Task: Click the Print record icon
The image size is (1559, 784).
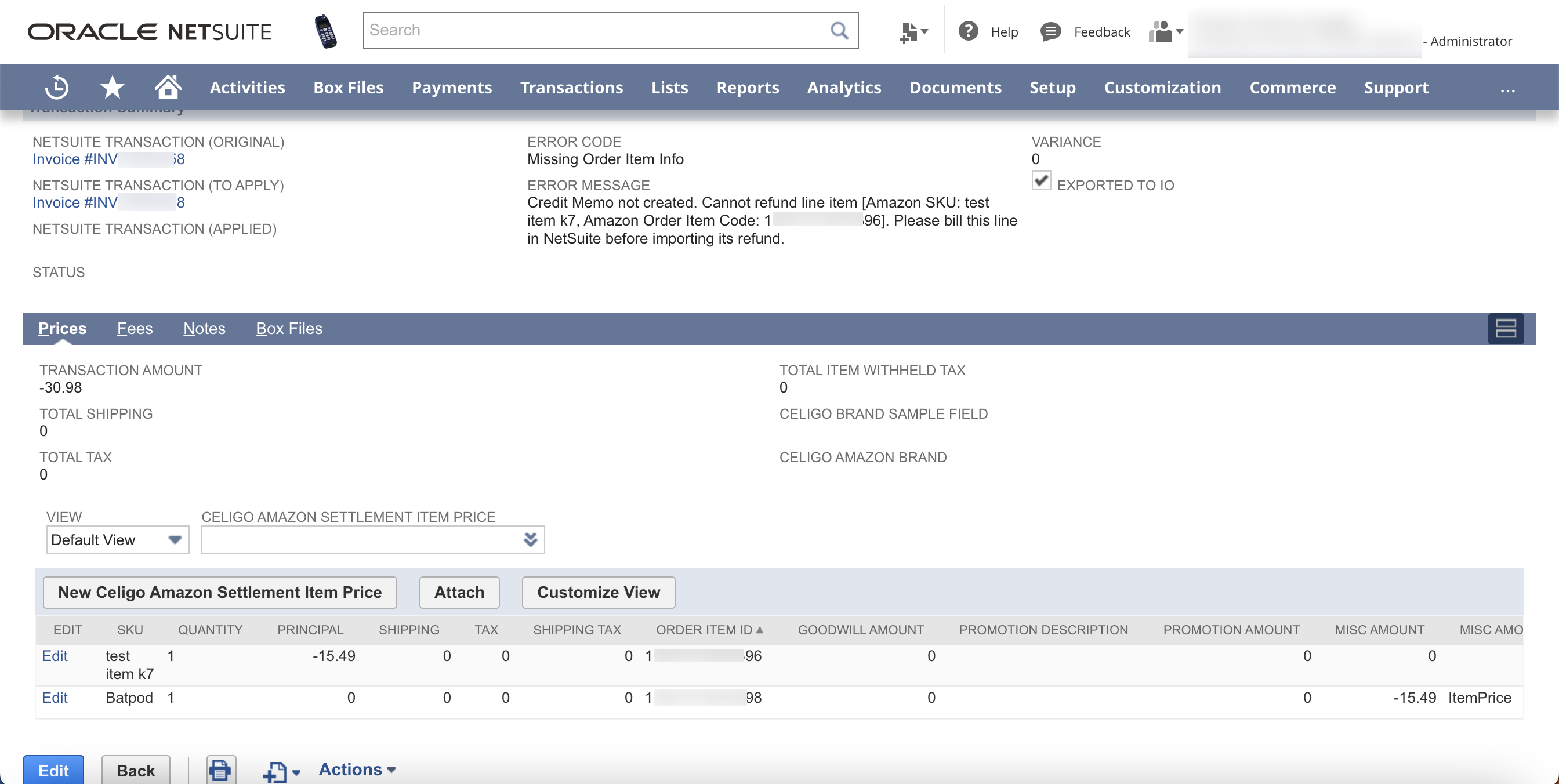Action: point(220,770)
